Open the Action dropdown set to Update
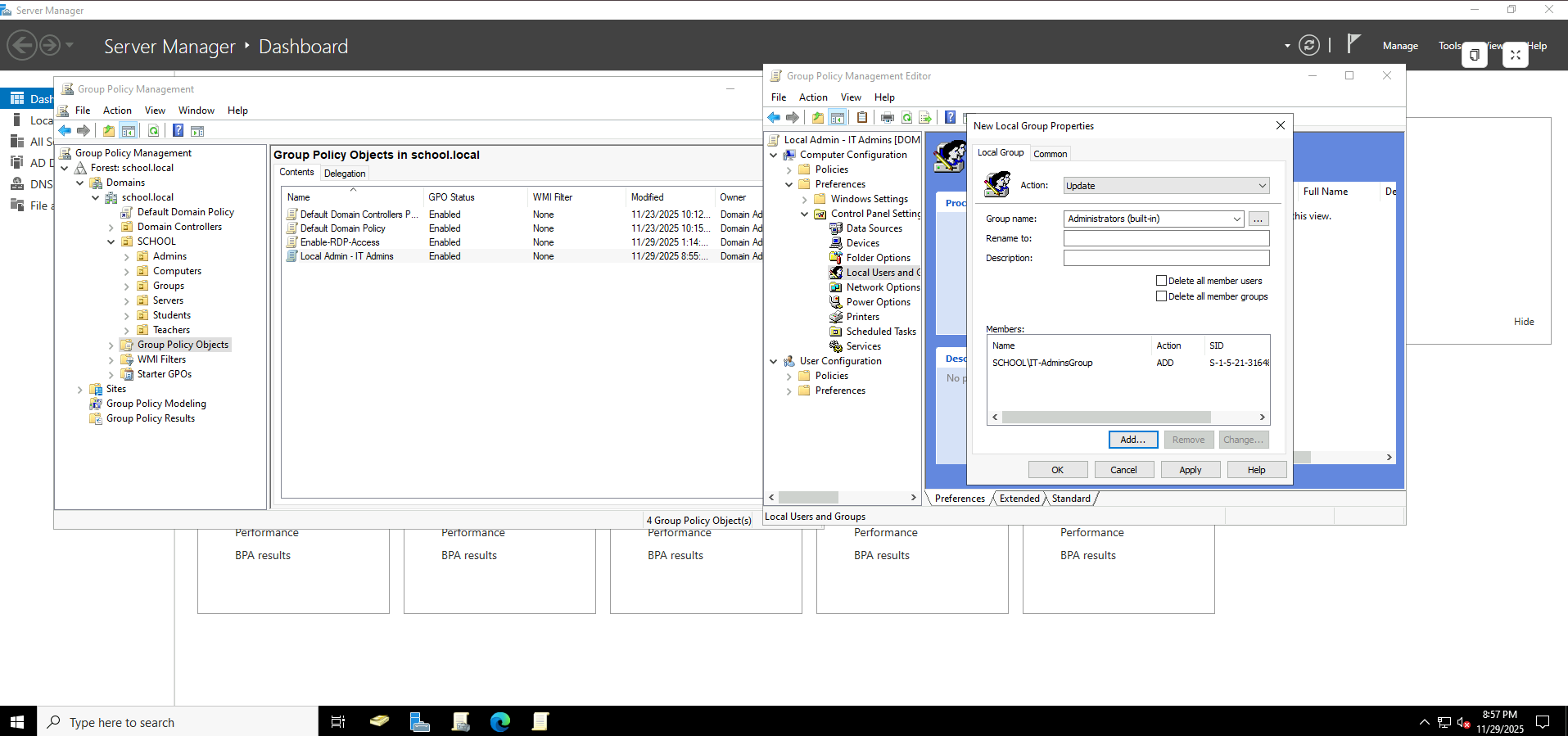 (x=1166, y=186)
